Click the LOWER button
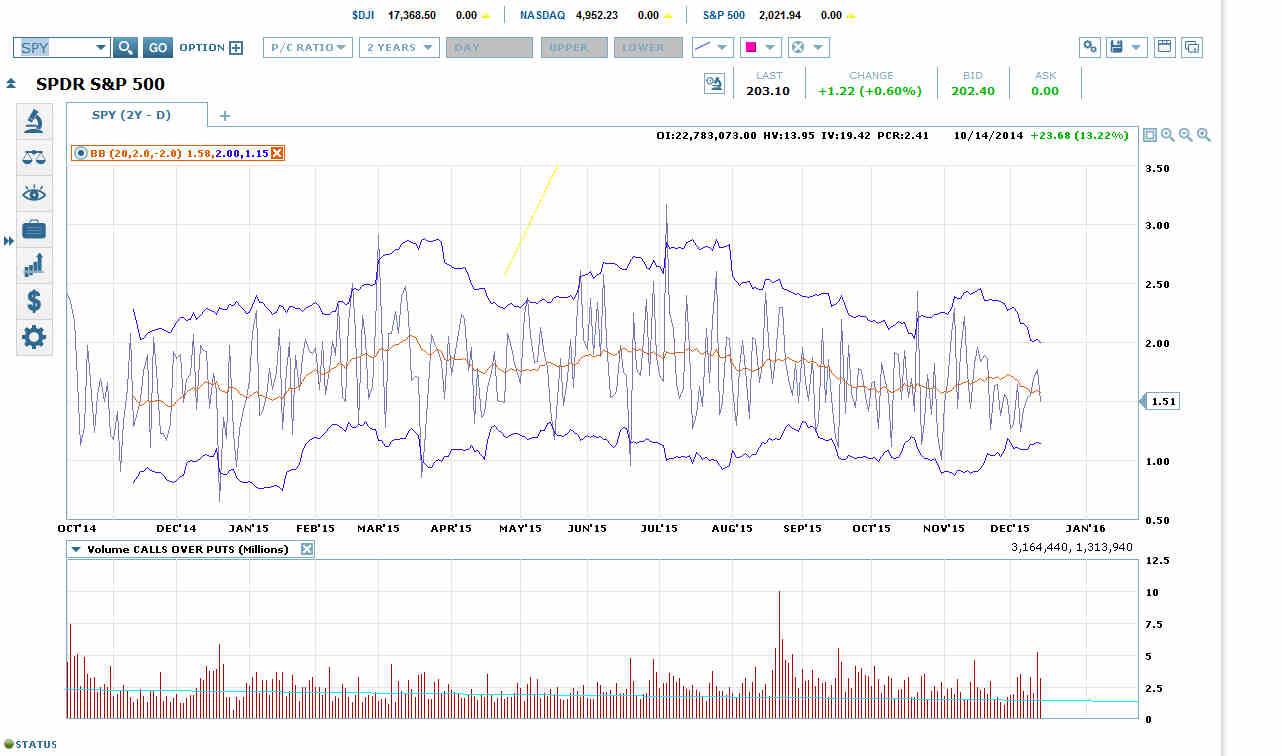 (x=650, y=47)
